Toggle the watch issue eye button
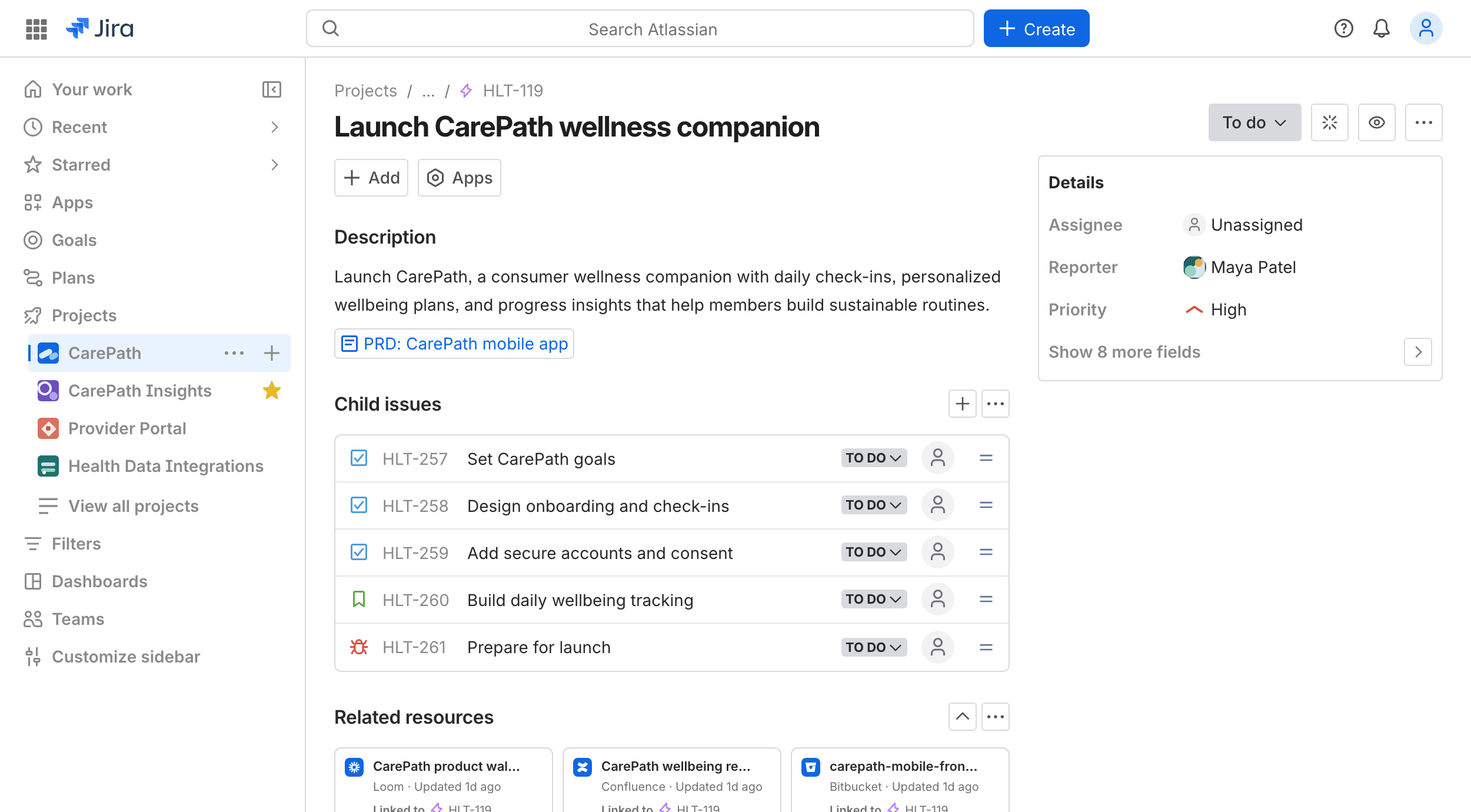 1376,122
